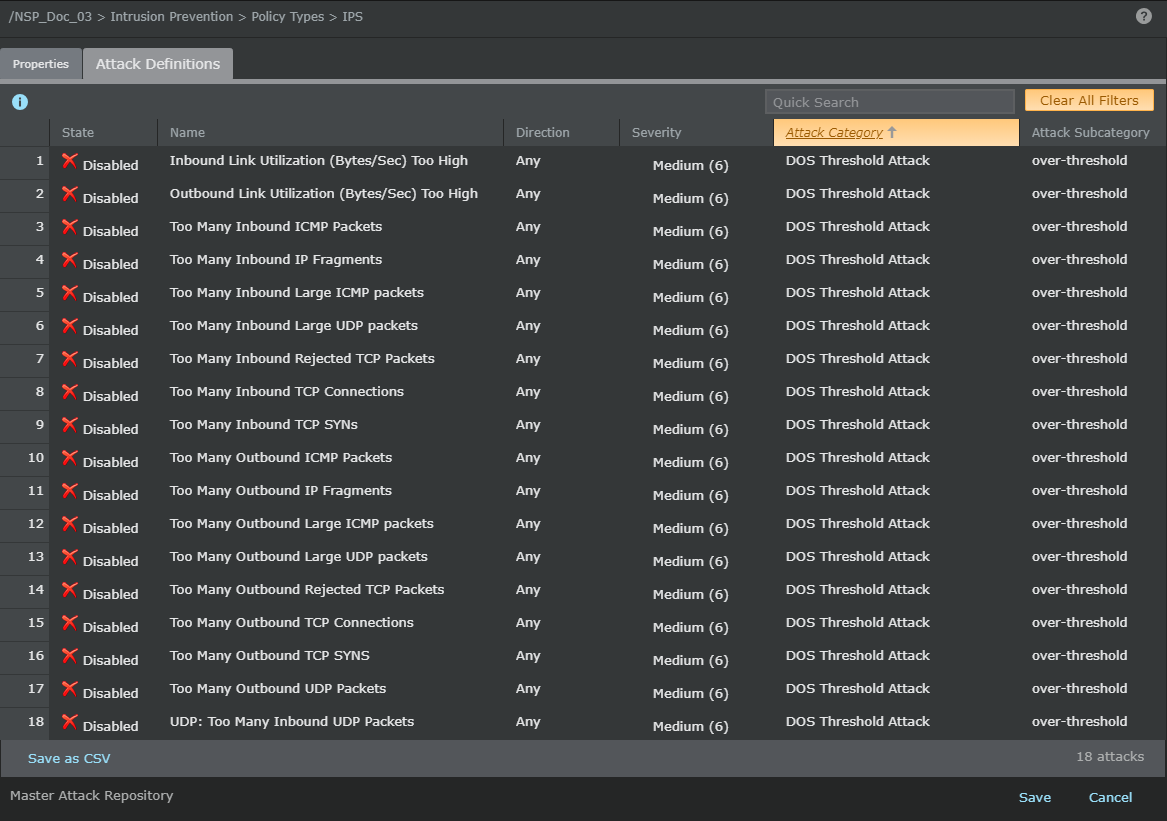This screenshot has width=1167, height=821.
Task: Select the Attack Definitions tab
Action: coord(158,64)
